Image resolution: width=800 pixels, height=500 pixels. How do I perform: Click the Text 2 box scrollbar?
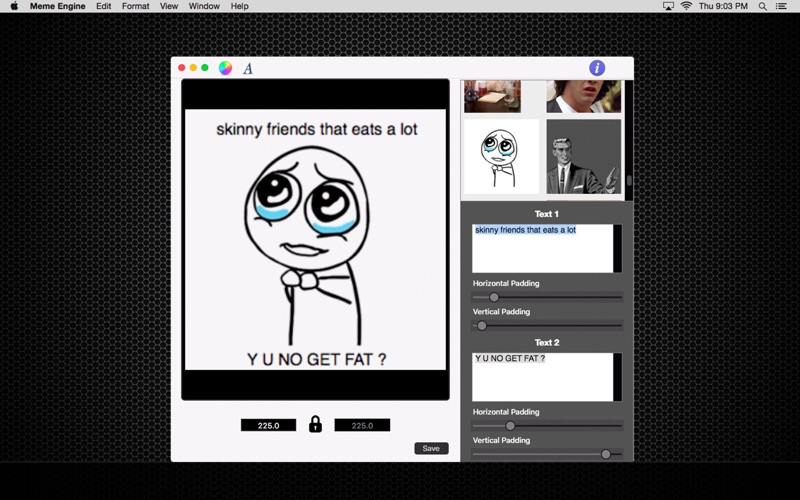[x=617, y=377]
